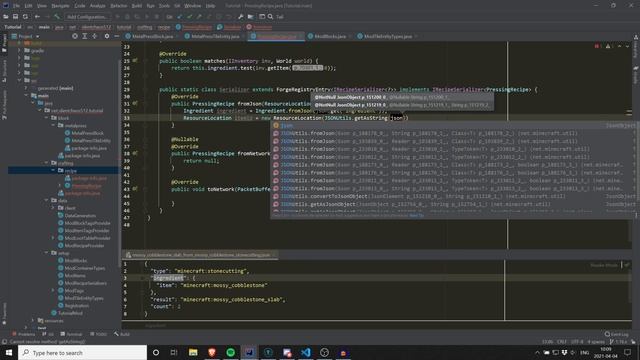Collapse the crafting package
The width and height of the screenshot is (640, 360).
(47, 163)
